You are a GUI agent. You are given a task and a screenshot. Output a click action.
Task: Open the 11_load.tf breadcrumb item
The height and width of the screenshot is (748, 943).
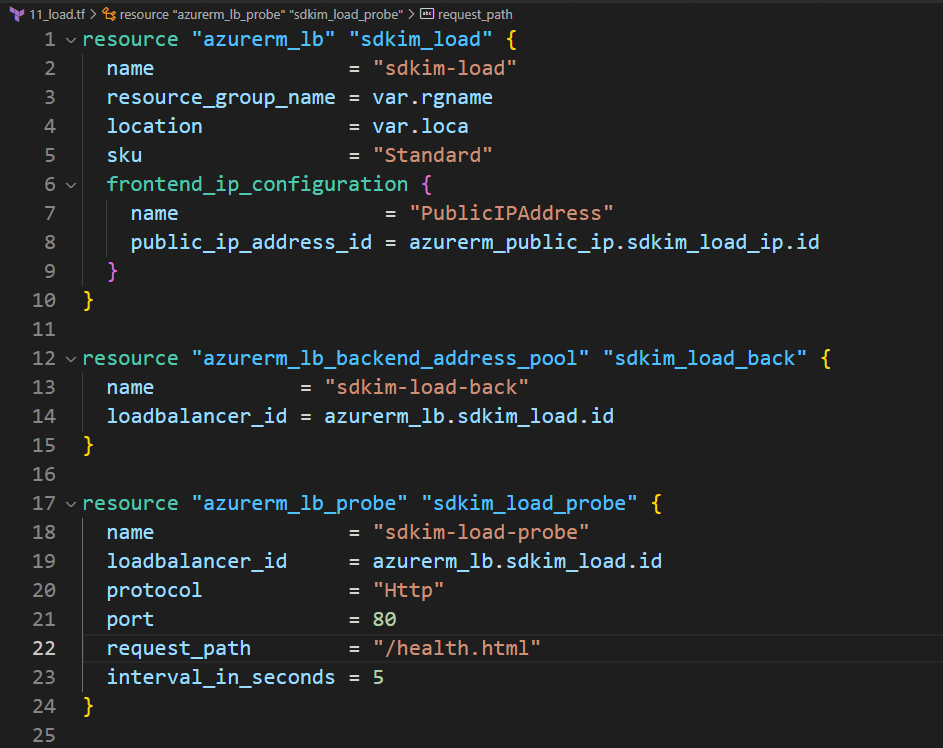[57, 14]
